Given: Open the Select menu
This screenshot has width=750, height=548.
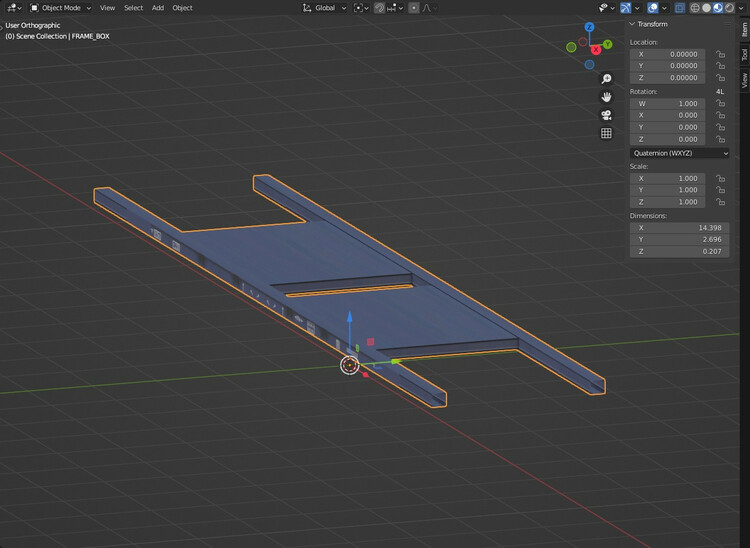Looking at the screenshot, I should [x=133, y=8].
